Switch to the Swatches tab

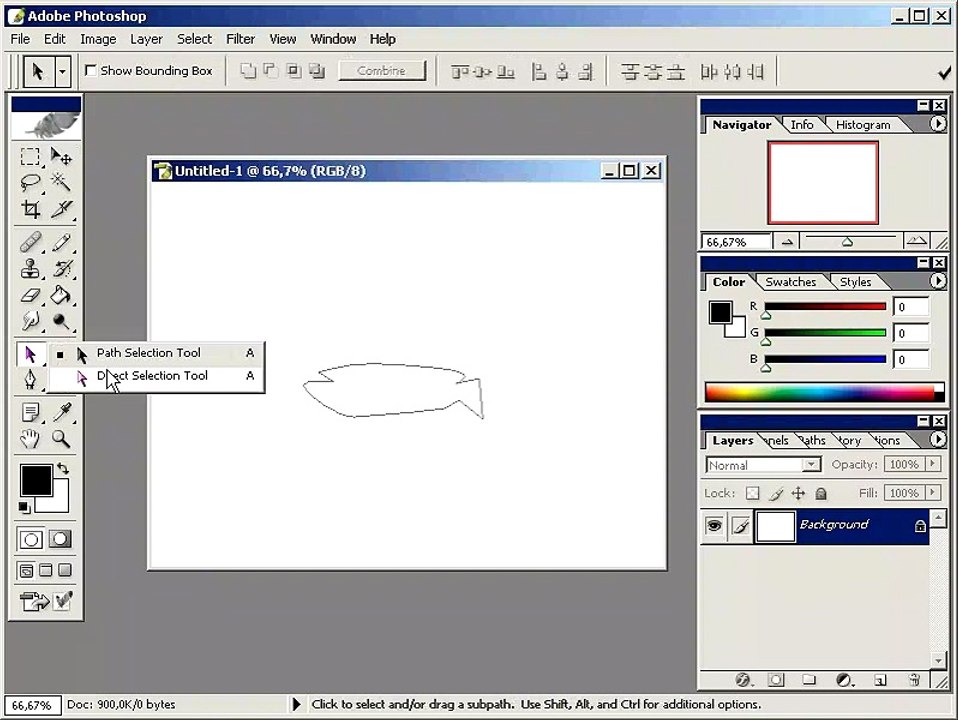[x=791, y=282]
